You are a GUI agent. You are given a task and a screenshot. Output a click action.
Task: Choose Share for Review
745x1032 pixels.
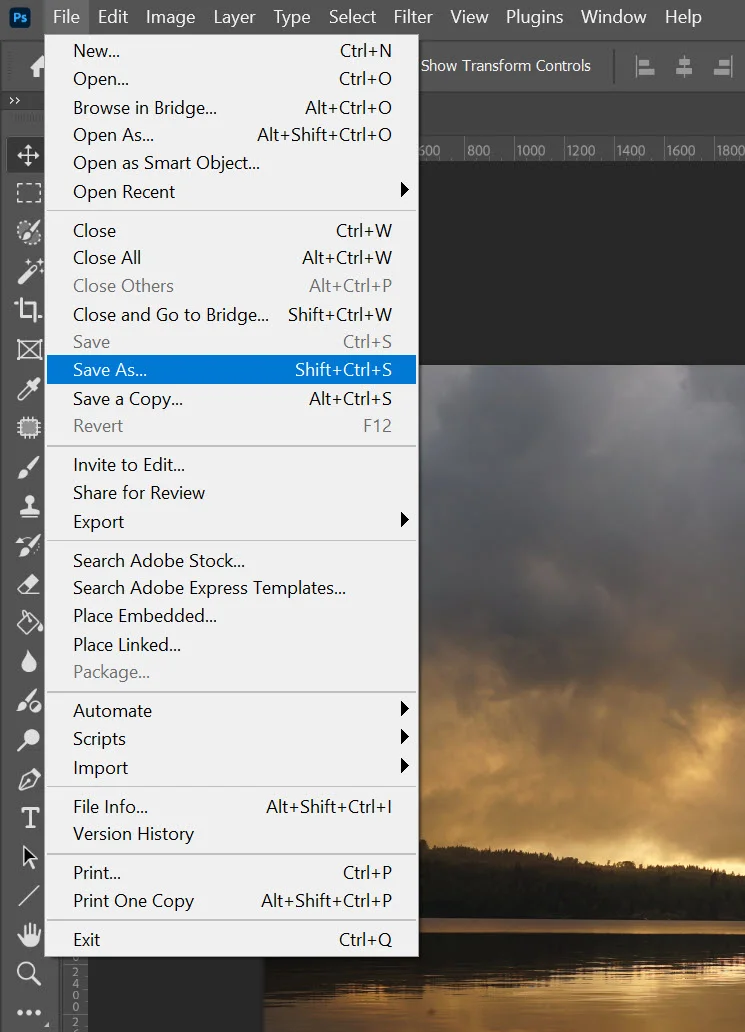(x=231, y=492)
